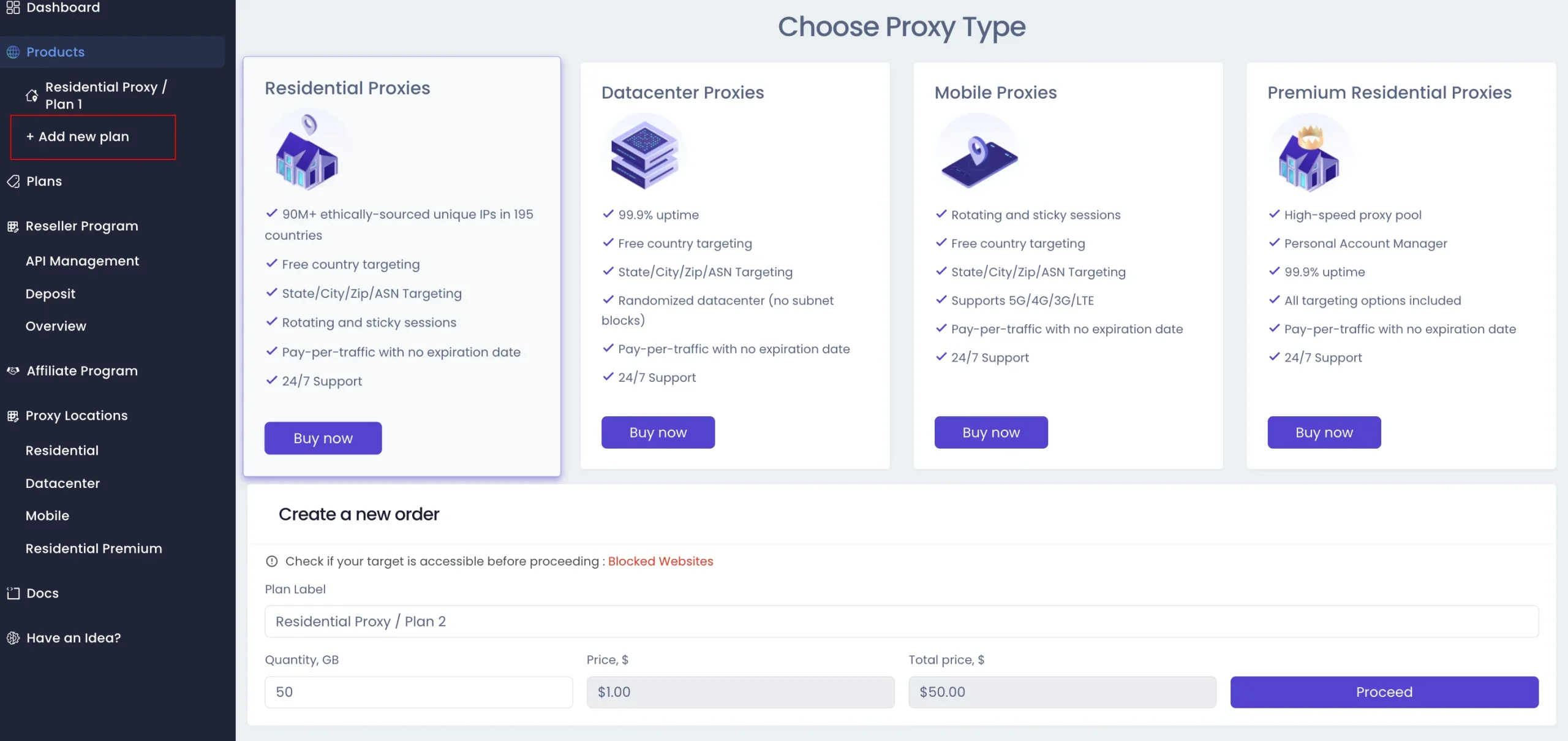Click the Mobile Proxies phone illustration
Image resolution: width=1568 pixels, height=741 pixels.
(x=978, y=152)
